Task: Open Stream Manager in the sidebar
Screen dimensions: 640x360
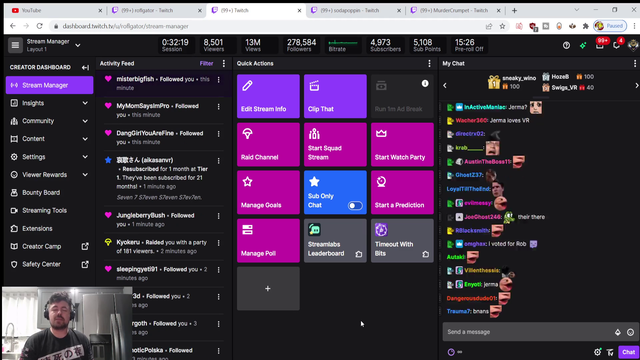Action: (x=49, y=85)
